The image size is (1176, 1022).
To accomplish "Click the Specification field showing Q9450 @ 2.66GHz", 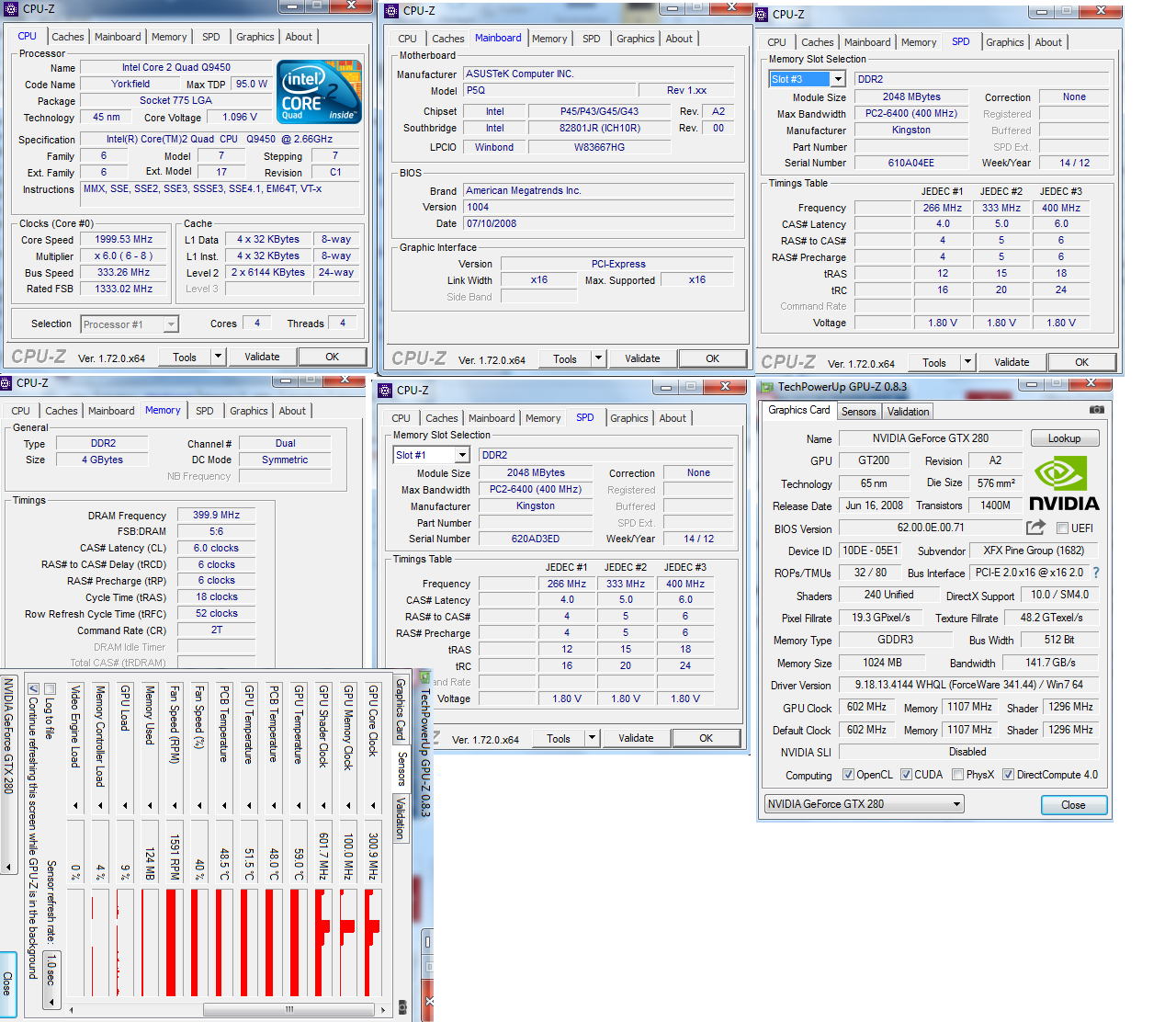I will click(x=219, y=140).
